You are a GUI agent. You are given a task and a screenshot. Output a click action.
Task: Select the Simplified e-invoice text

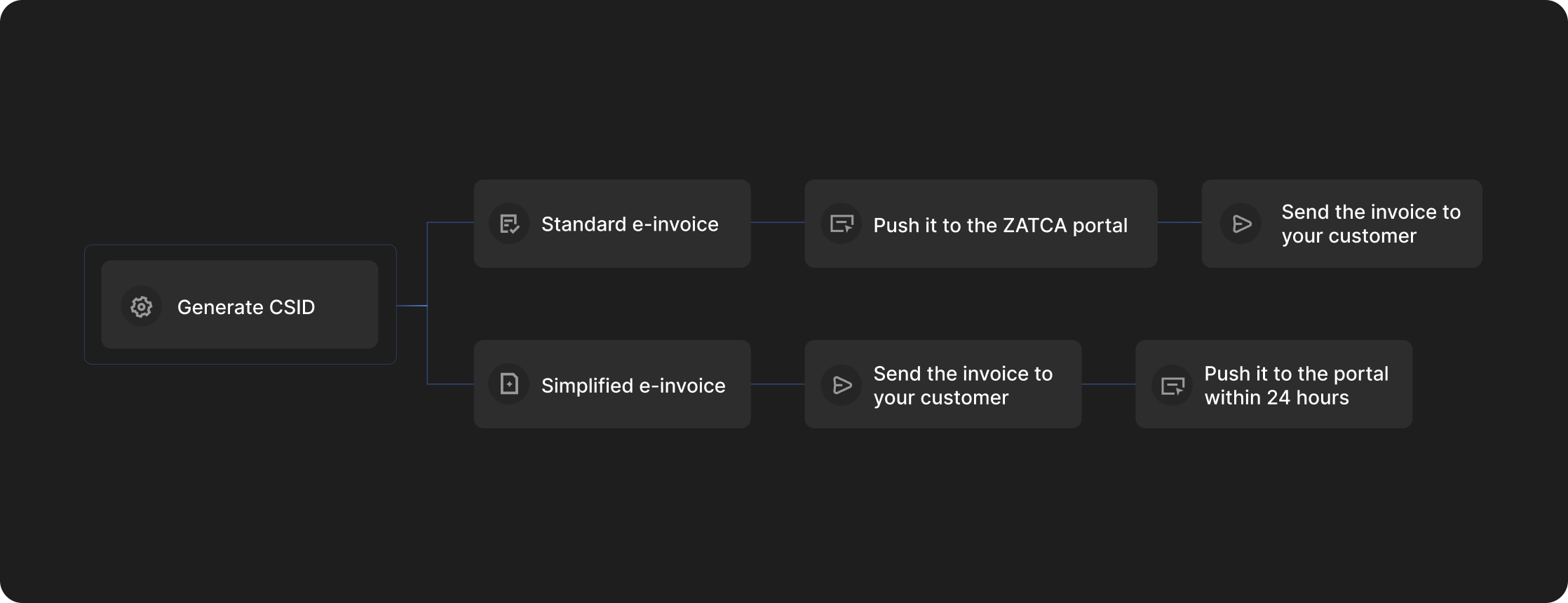(633, 386)
